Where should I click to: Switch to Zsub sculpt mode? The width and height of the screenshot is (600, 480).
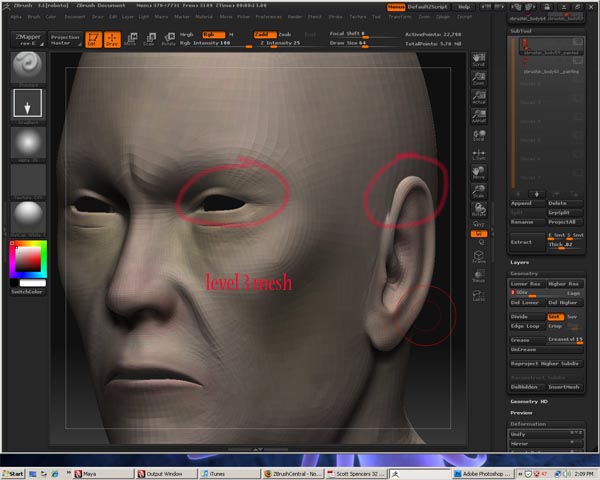coord(285,34)
